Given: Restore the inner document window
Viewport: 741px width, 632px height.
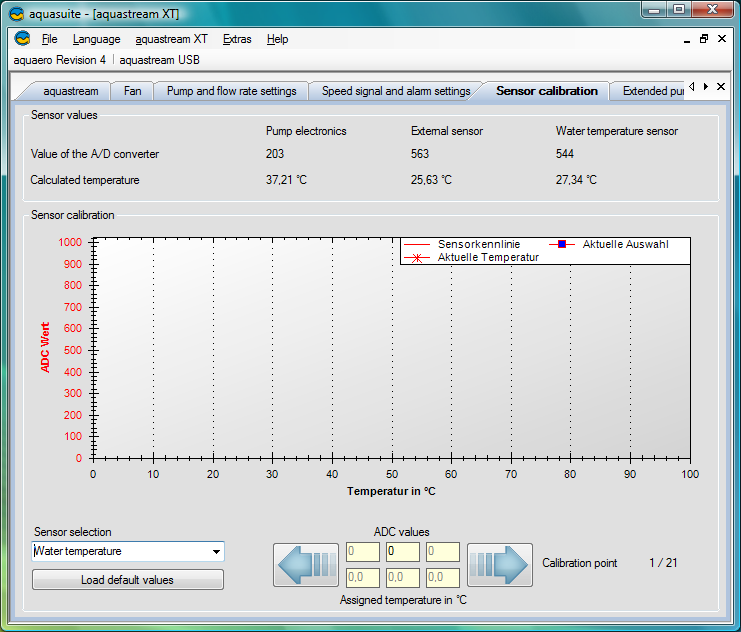Looking at the screenshot, I should pos(704,39).
